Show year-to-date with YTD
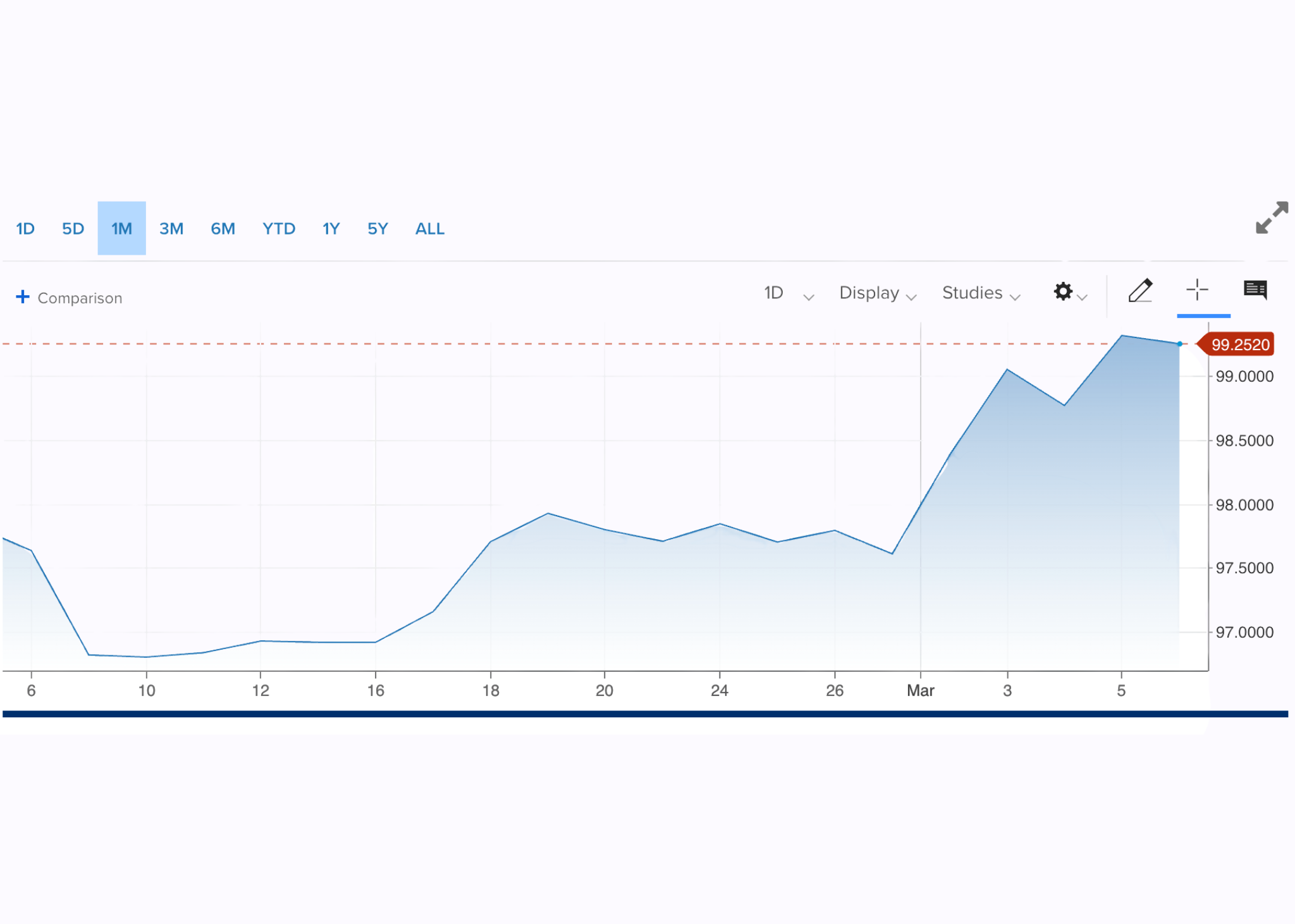1295x924 pixels. [279, 229]
